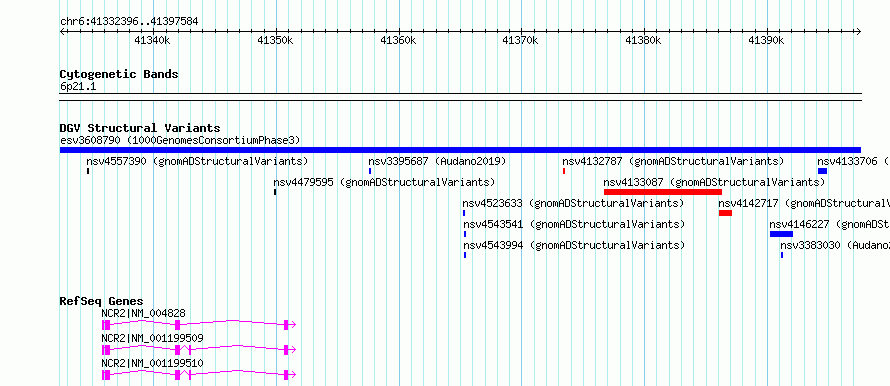Image resolution: width=890 pixels, height=386 pixels.
Task: Open the nsv4479595 gnomAD variant label
Action: [x=384, y=182]
